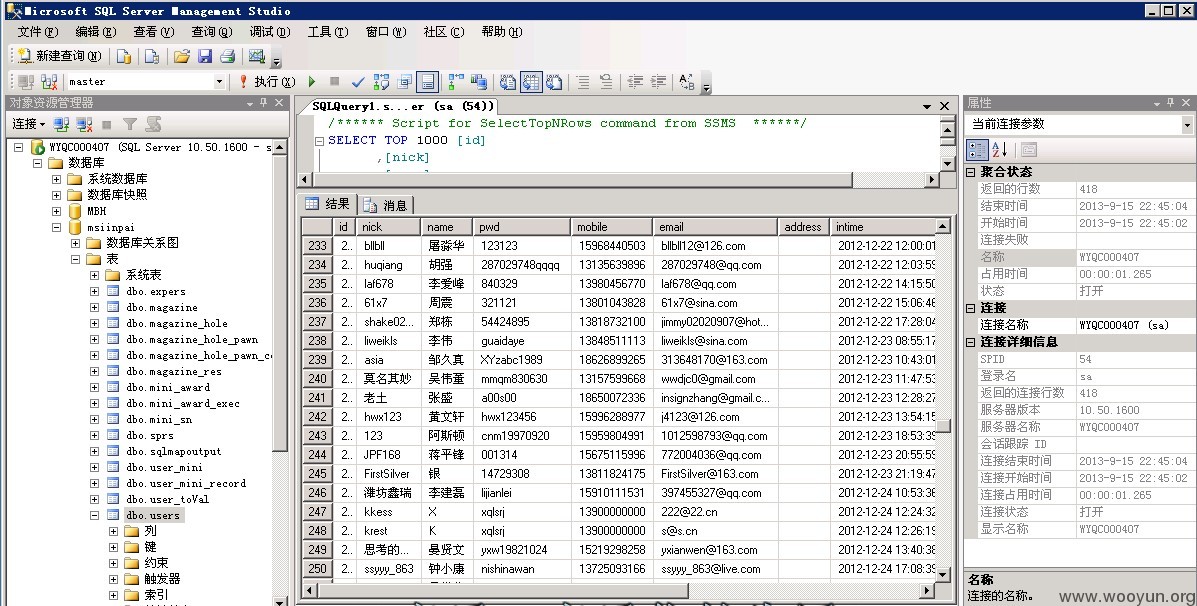The height and width of the screenshot is (606, 1197).
Task: Start debugging with the green play arrow
Action: pos(311,82)
